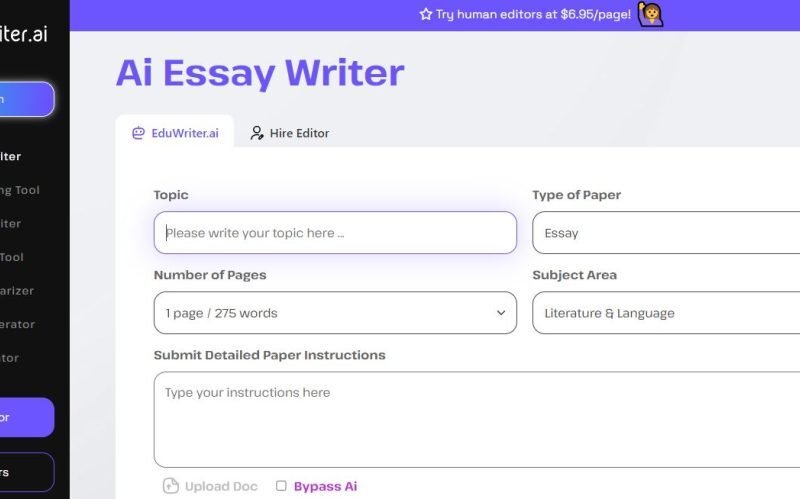Image resolution: width=800 pixels, height=499 pixels.
Task: Click the site logo ending in 'iter.ai'
Action: coord(23,34)
